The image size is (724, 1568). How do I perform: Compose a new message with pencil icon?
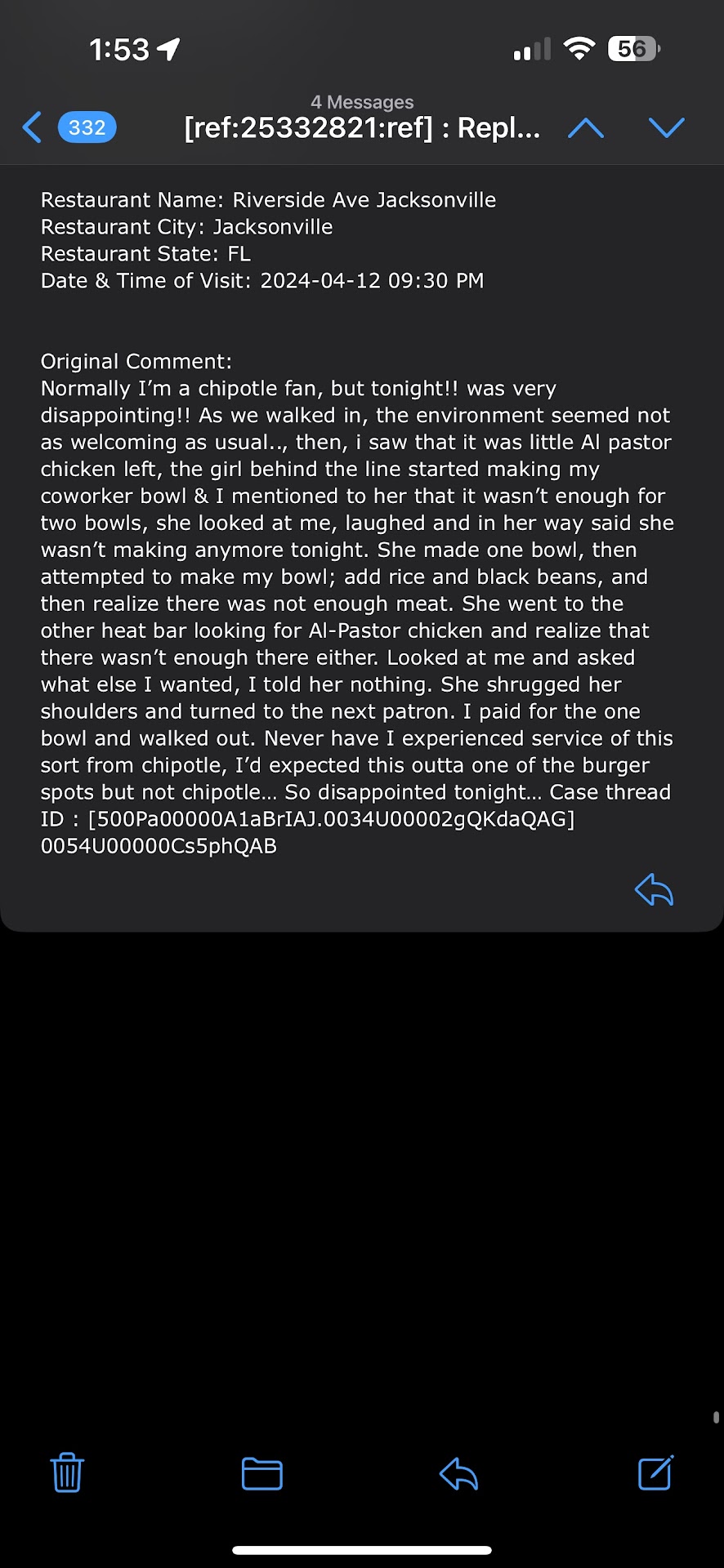point(655,1472)
